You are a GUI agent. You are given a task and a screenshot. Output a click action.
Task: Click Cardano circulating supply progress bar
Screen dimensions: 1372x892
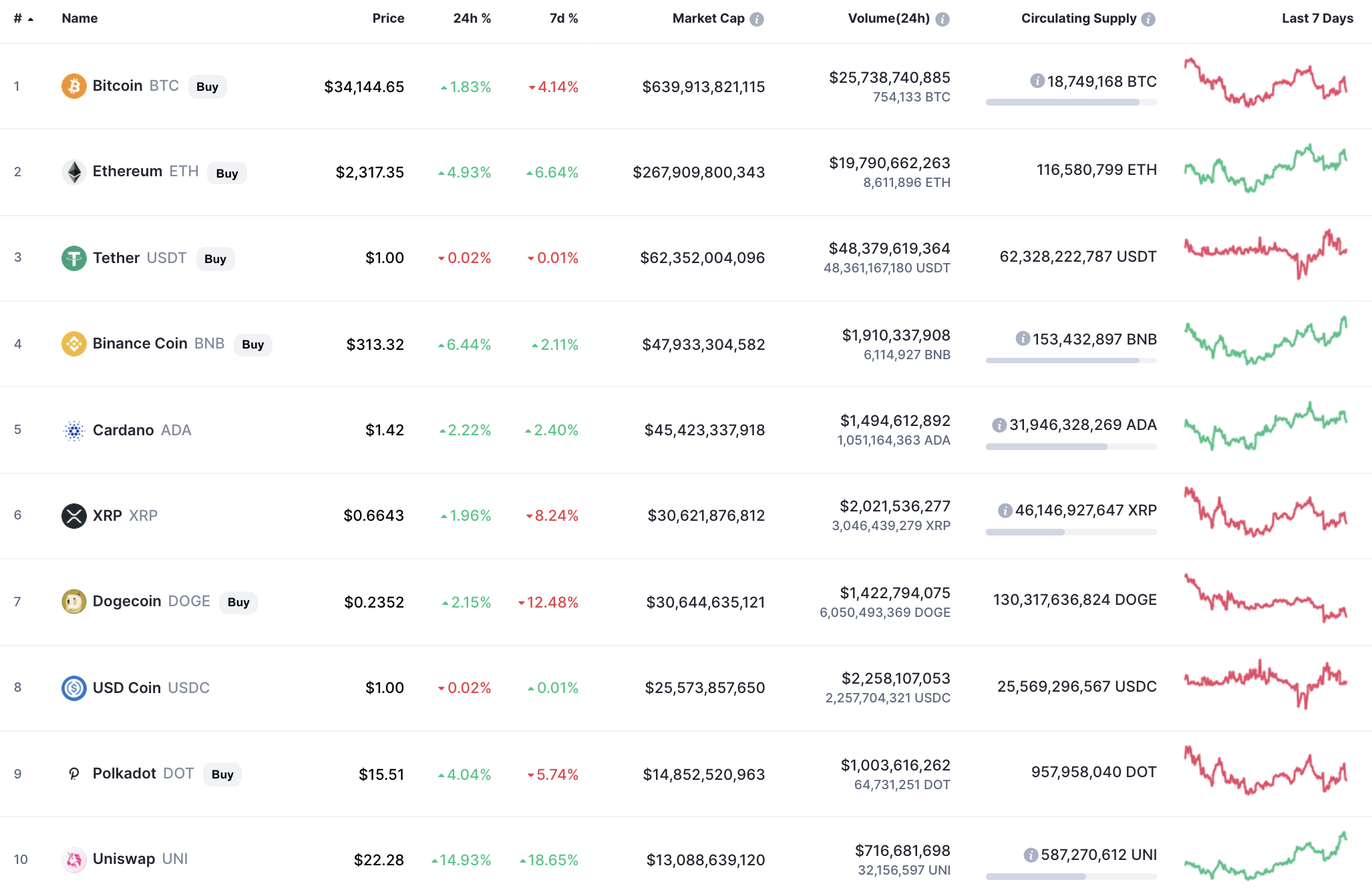pos(1071,447)
